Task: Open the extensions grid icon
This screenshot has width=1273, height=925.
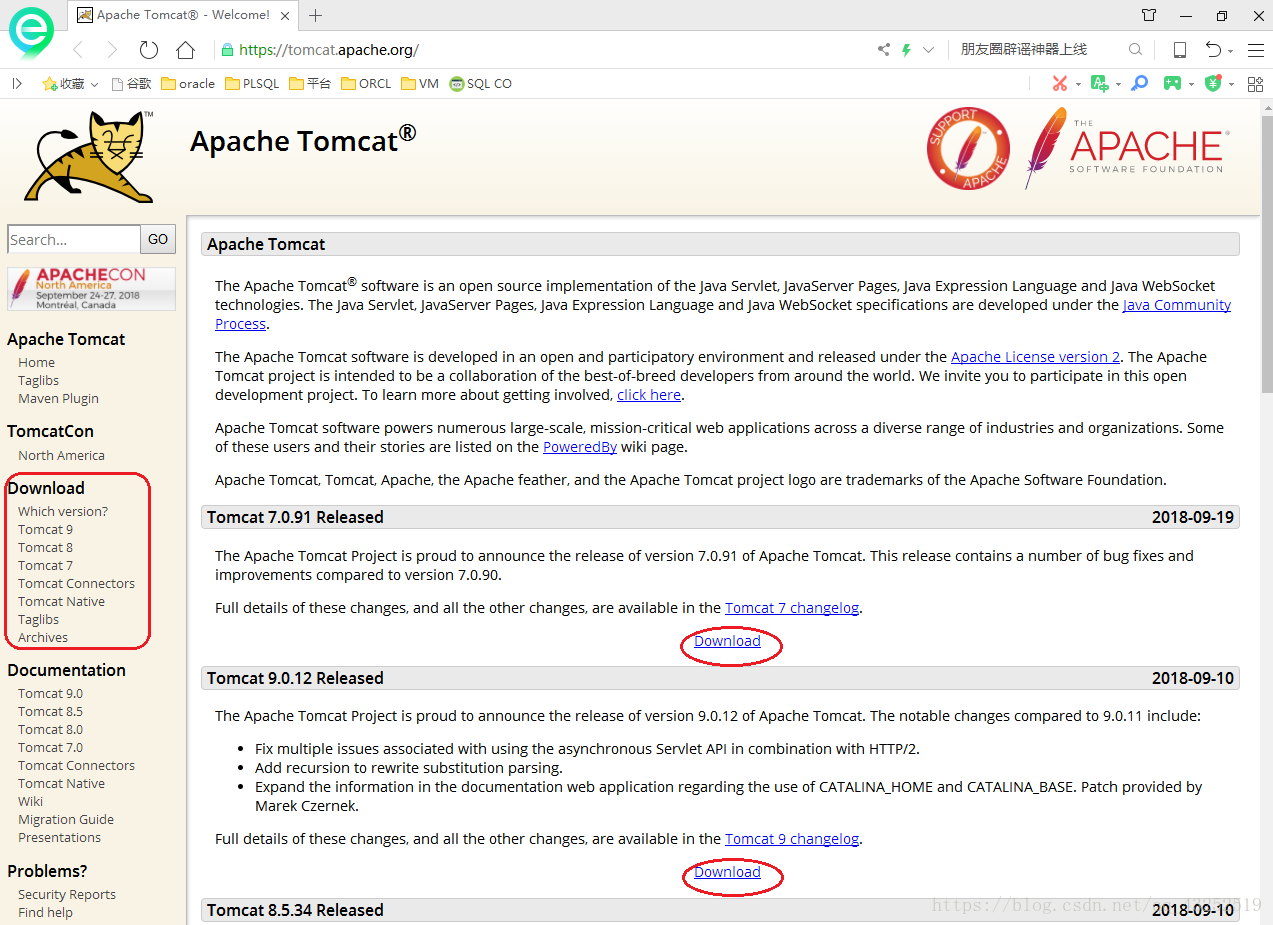Action: pos(1255,84)
